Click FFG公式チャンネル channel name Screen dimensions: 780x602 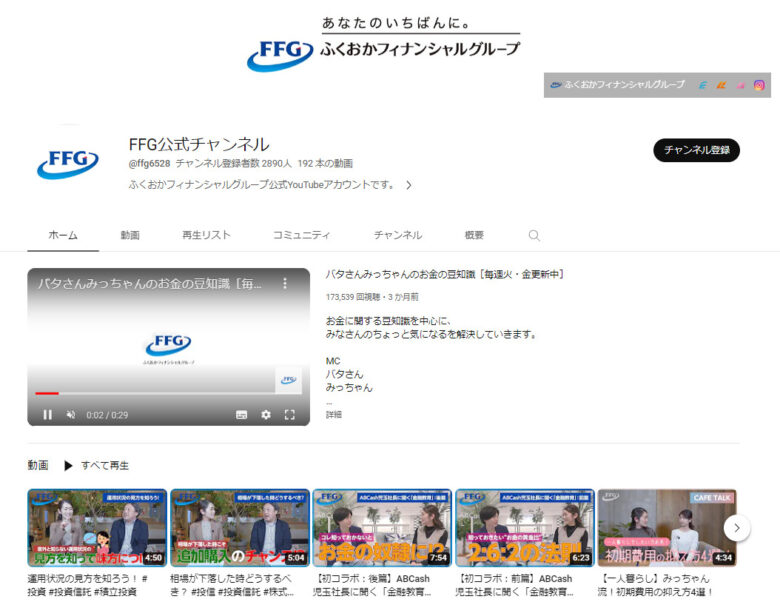point(199,144)
